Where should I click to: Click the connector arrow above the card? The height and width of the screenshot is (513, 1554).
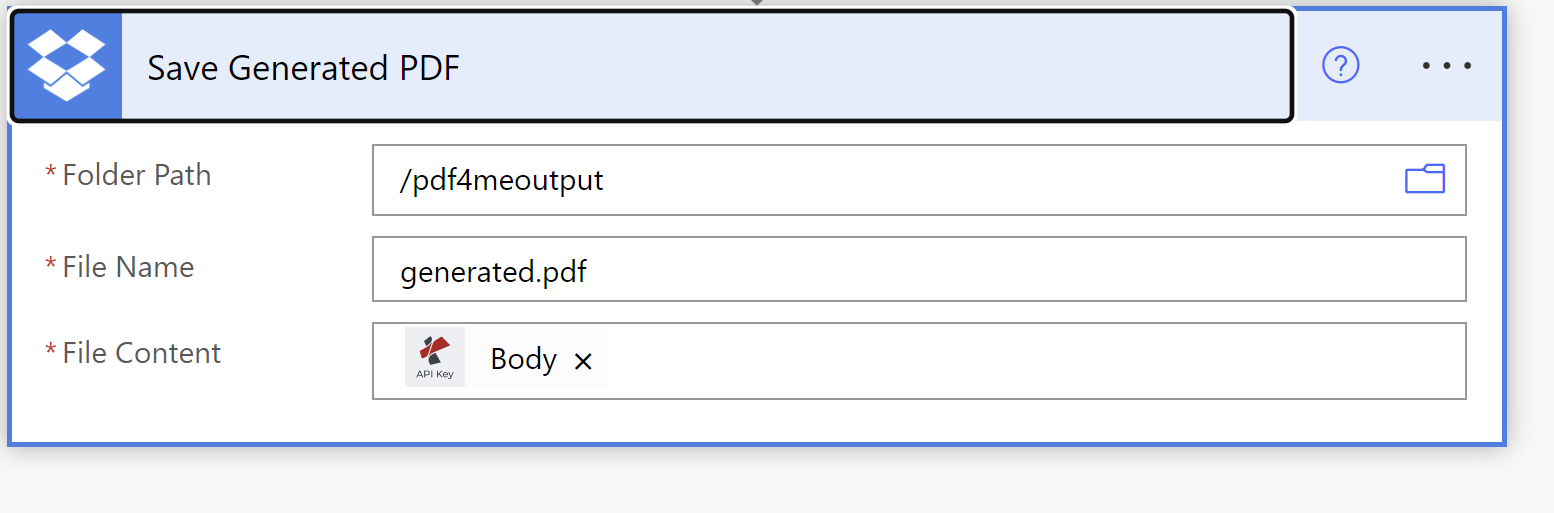pyautogui.click(x=757, y=3)
